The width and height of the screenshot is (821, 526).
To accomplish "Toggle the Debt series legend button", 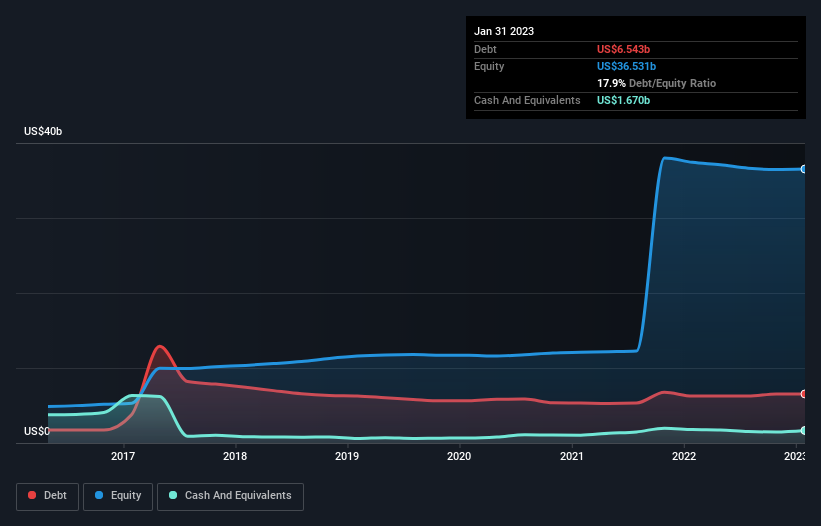I will pos(48,496).
